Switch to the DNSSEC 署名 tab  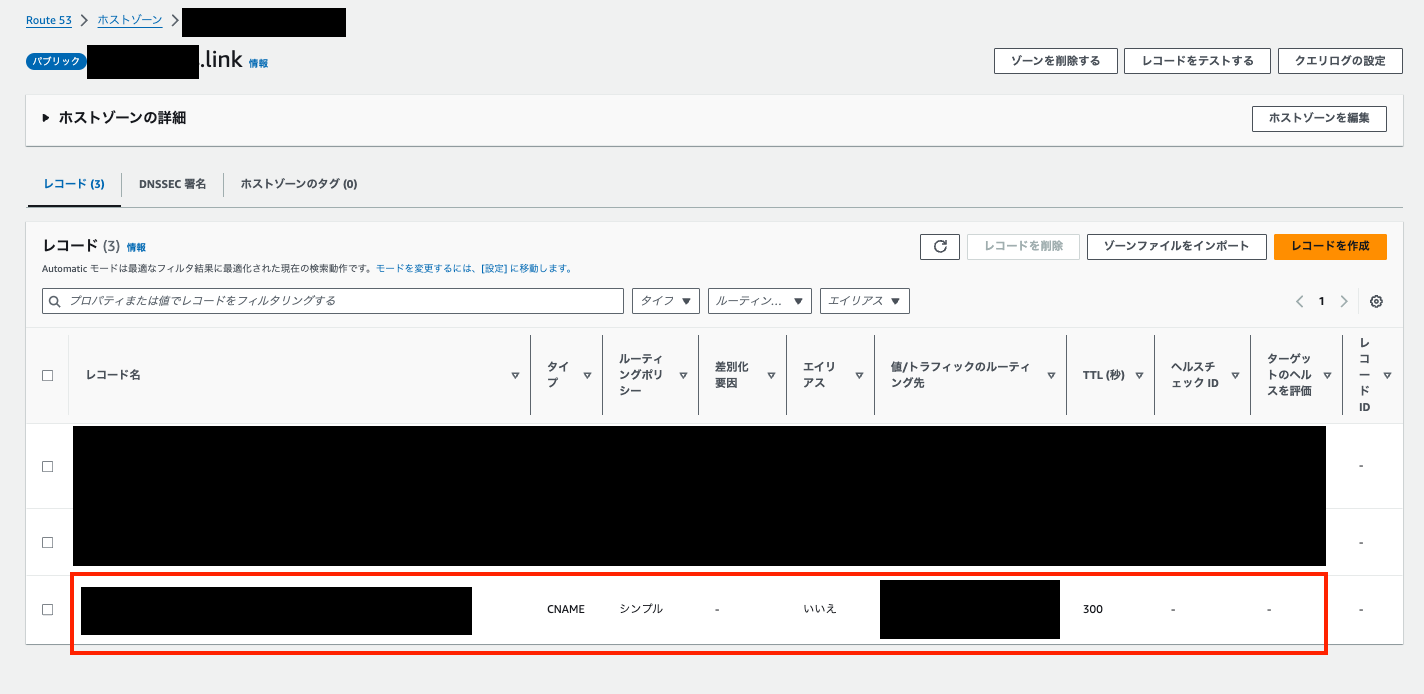coord(172,183)
